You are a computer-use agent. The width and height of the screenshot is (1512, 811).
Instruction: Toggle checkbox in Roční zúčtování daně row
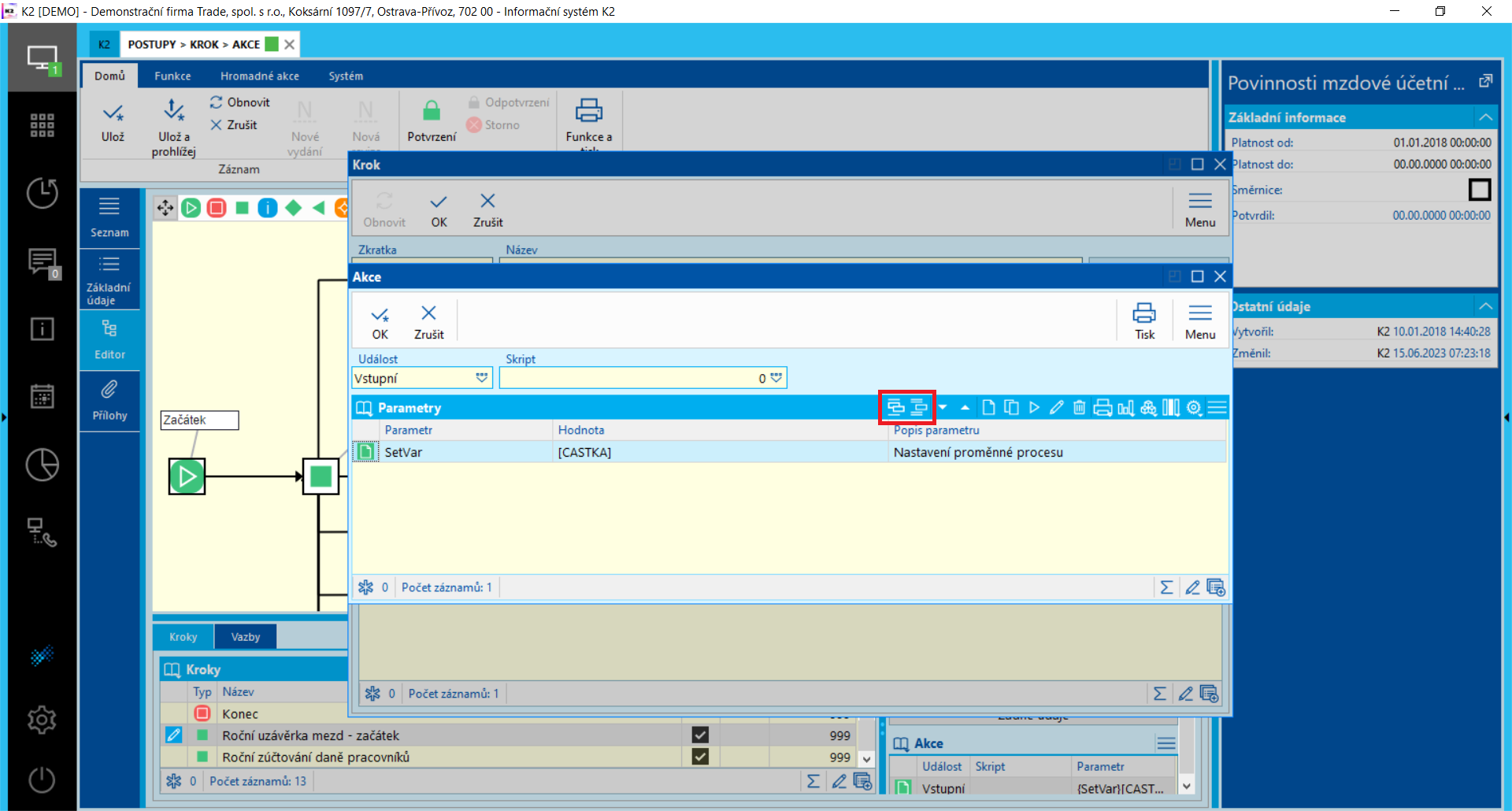700,757
